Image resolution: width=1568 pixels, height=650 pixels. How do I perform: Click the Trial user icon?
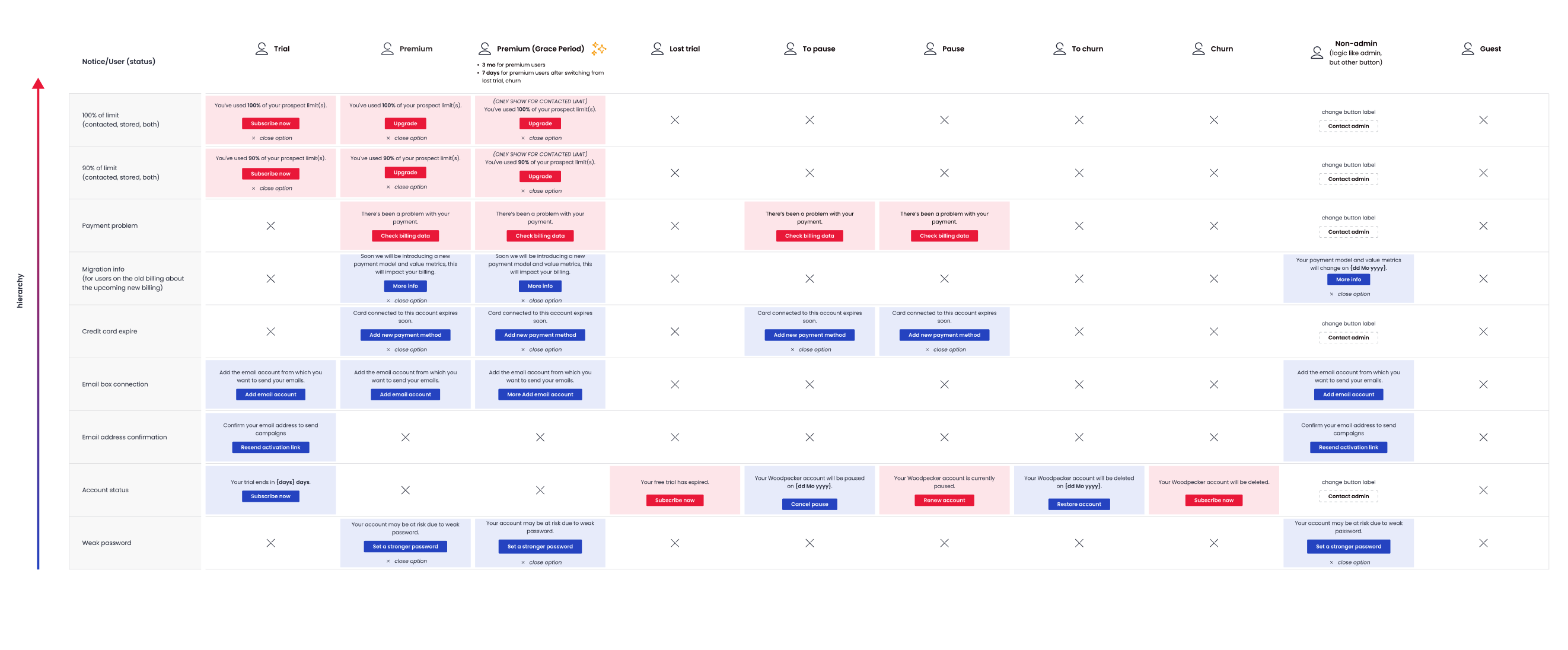tap(262, 49)
